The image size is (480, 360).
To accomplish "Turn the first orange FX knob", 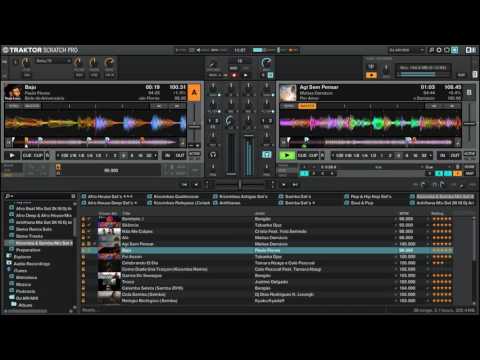I will (x=78, y=62).
